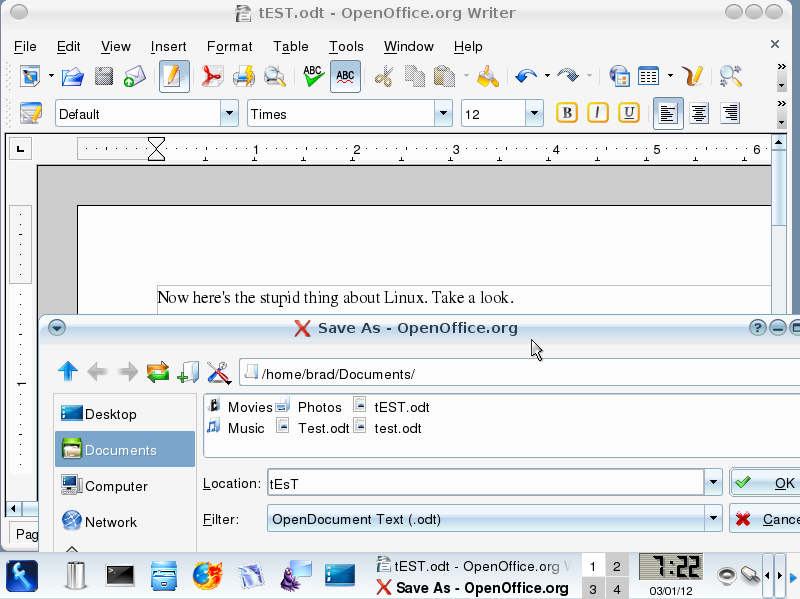Click the Undo arrow icon

coord(526,76)
